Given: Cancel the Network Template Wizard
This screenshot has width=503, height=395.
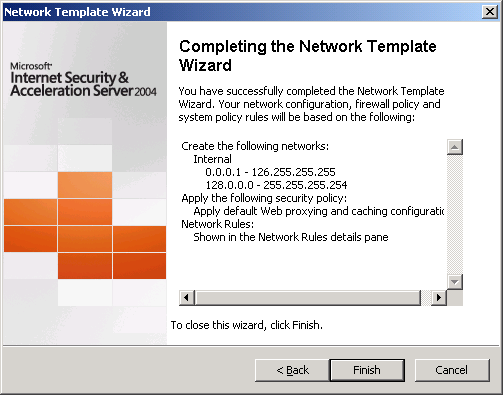Looking at the screenshot, I should [x=452, y=370].
